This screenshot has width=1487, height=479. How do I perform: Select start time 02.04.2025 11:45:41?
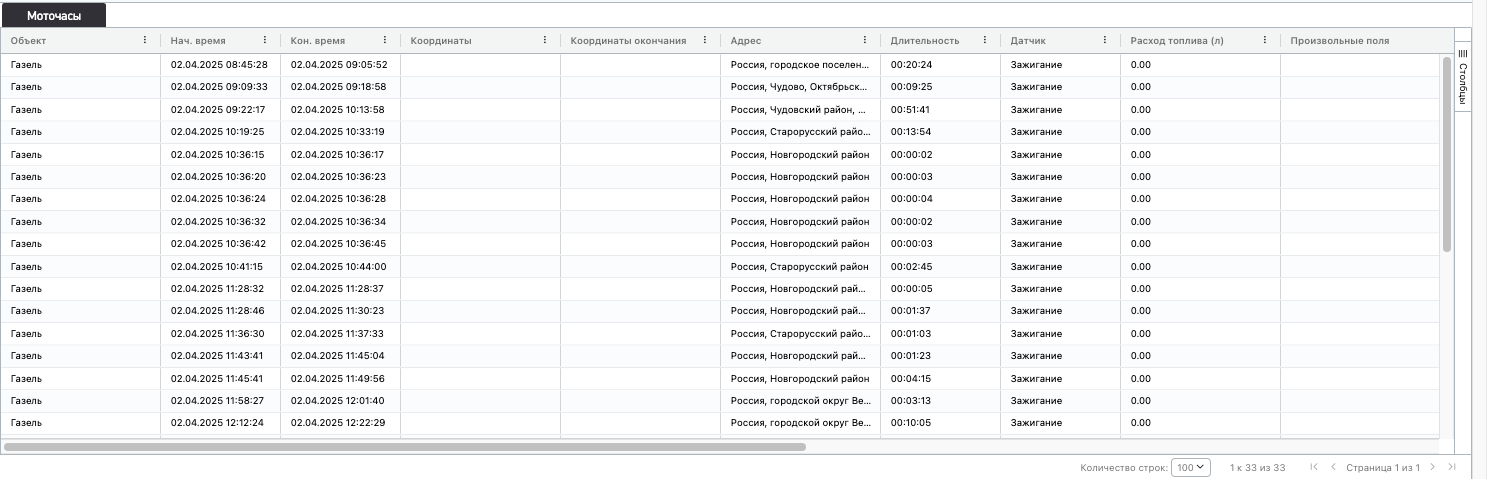click(x=217, y=378)
